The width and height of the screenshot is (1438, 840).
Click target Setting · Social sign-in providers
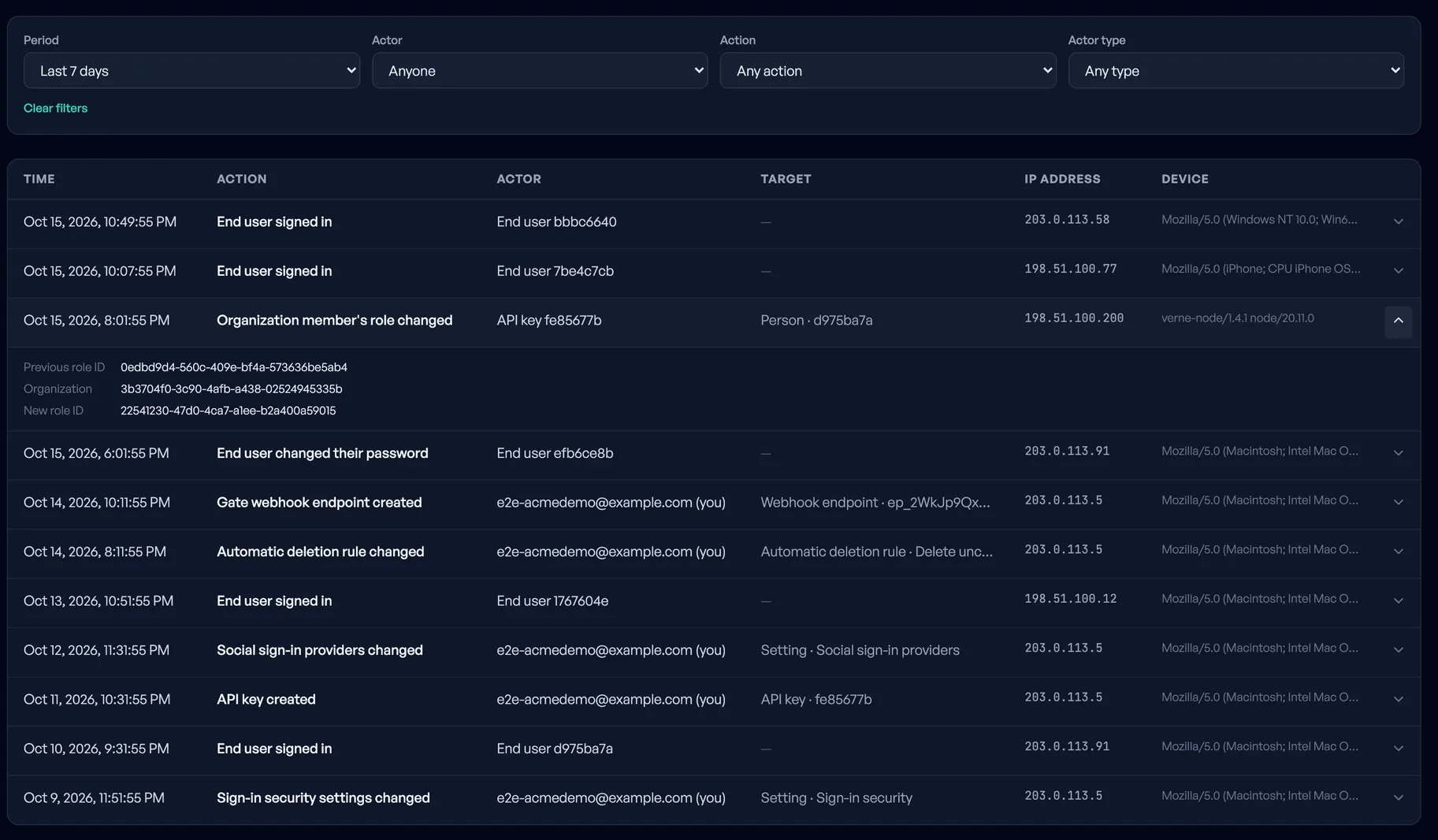[860, 650]
